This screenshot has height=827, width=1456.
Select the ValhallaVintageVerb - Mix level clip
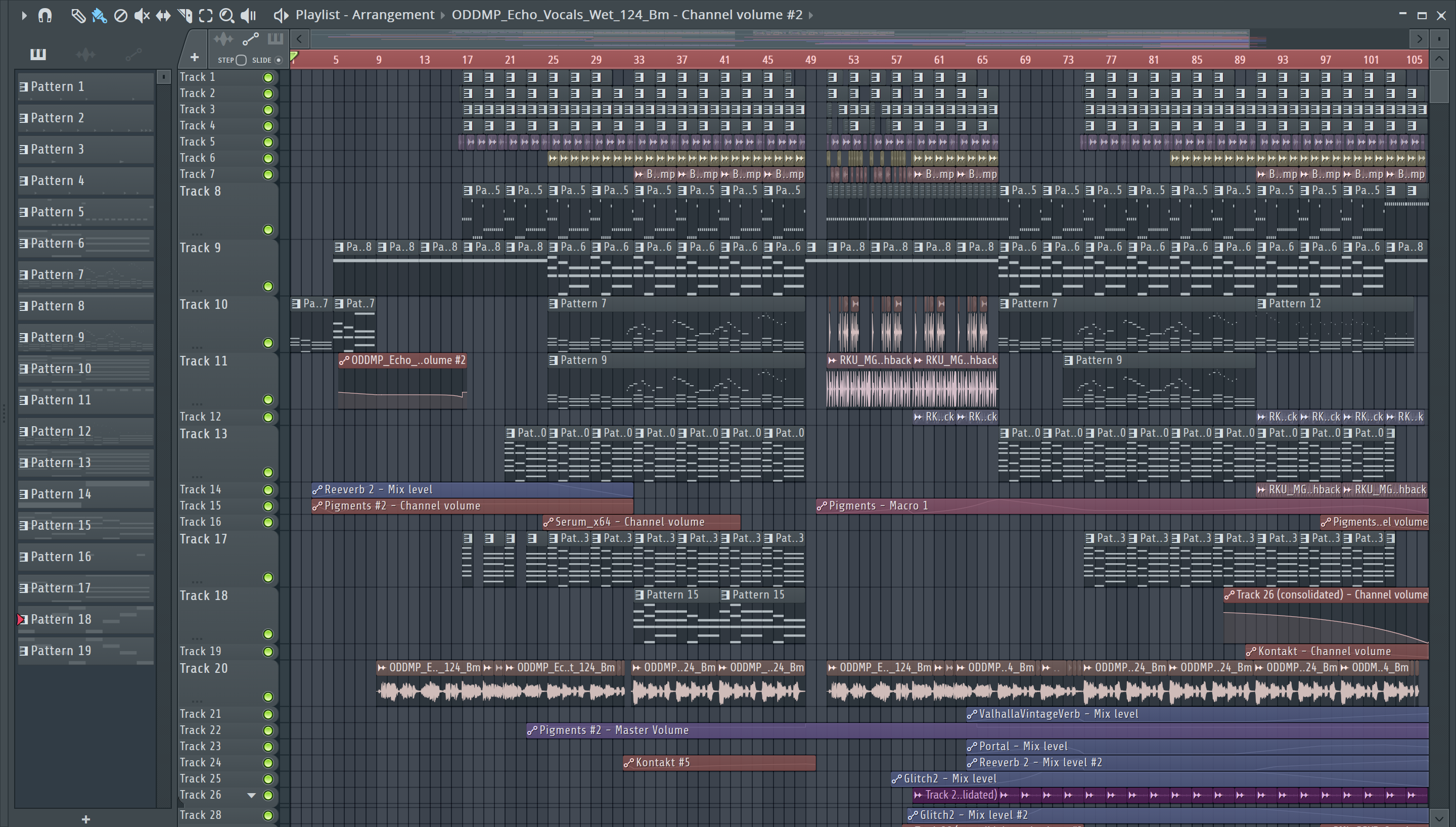click(x=1197, y=714)
